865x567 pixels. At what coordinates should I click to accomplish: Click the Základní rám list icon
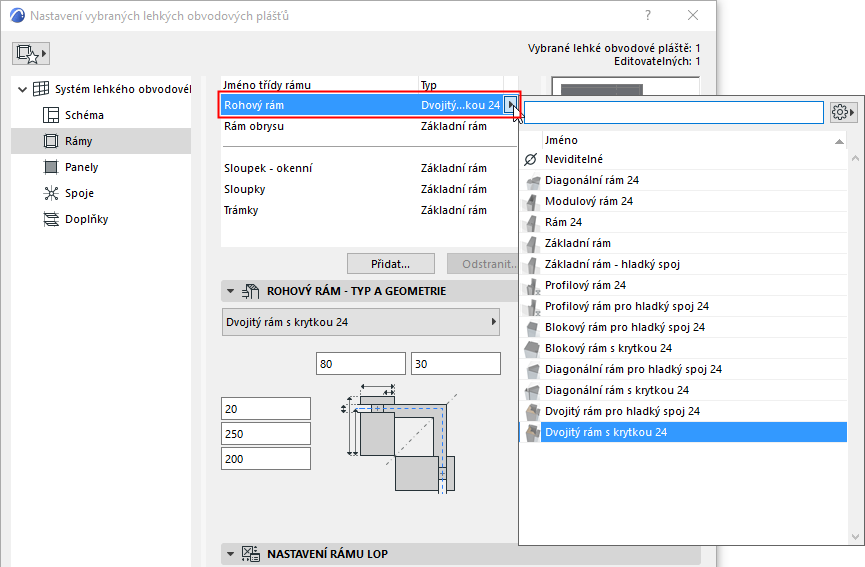click(x=532, y=243)
